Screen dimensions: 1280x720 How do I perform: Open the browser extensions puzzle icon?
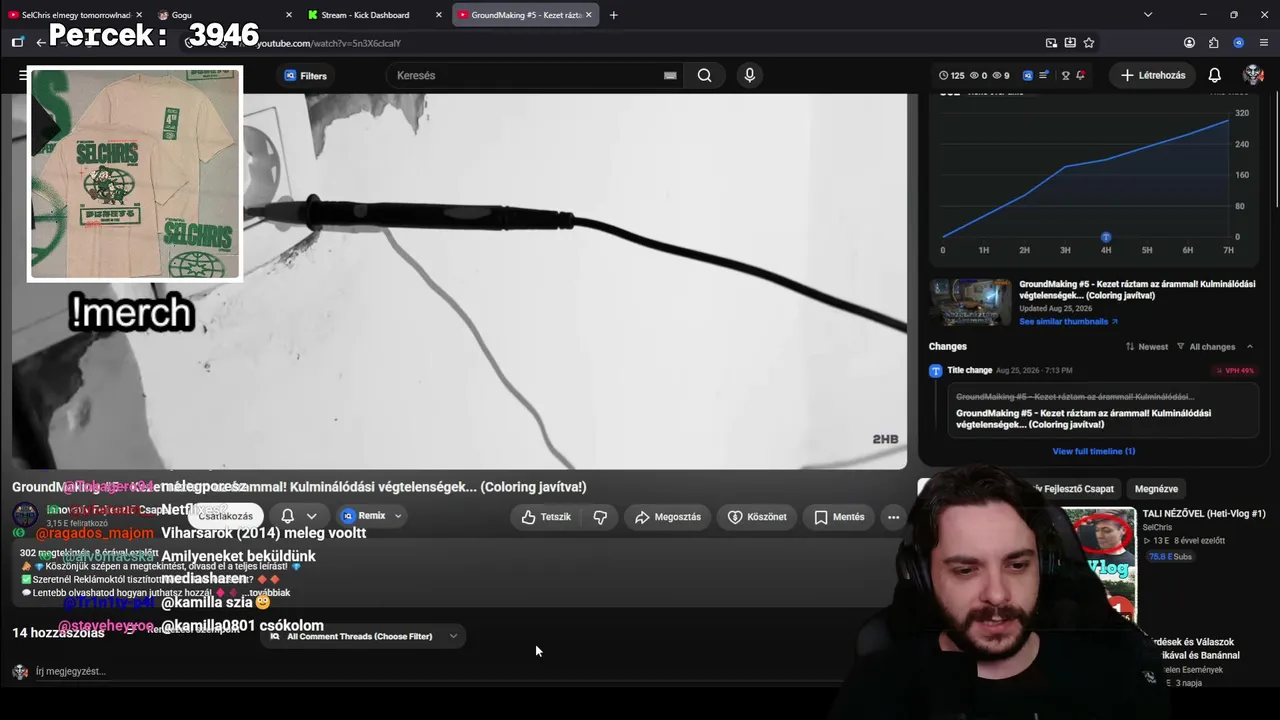coord(1214,43)
